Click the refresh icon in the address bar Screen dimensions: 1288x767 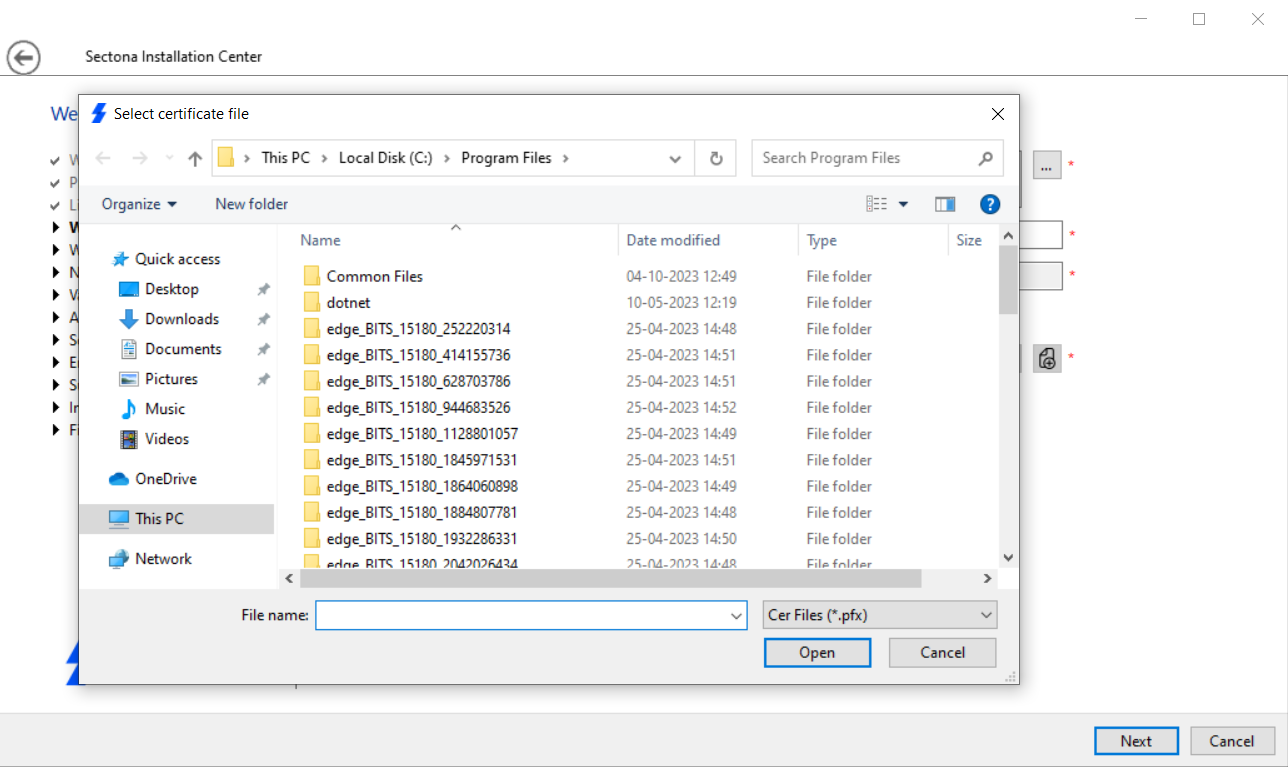pos(715,158)
